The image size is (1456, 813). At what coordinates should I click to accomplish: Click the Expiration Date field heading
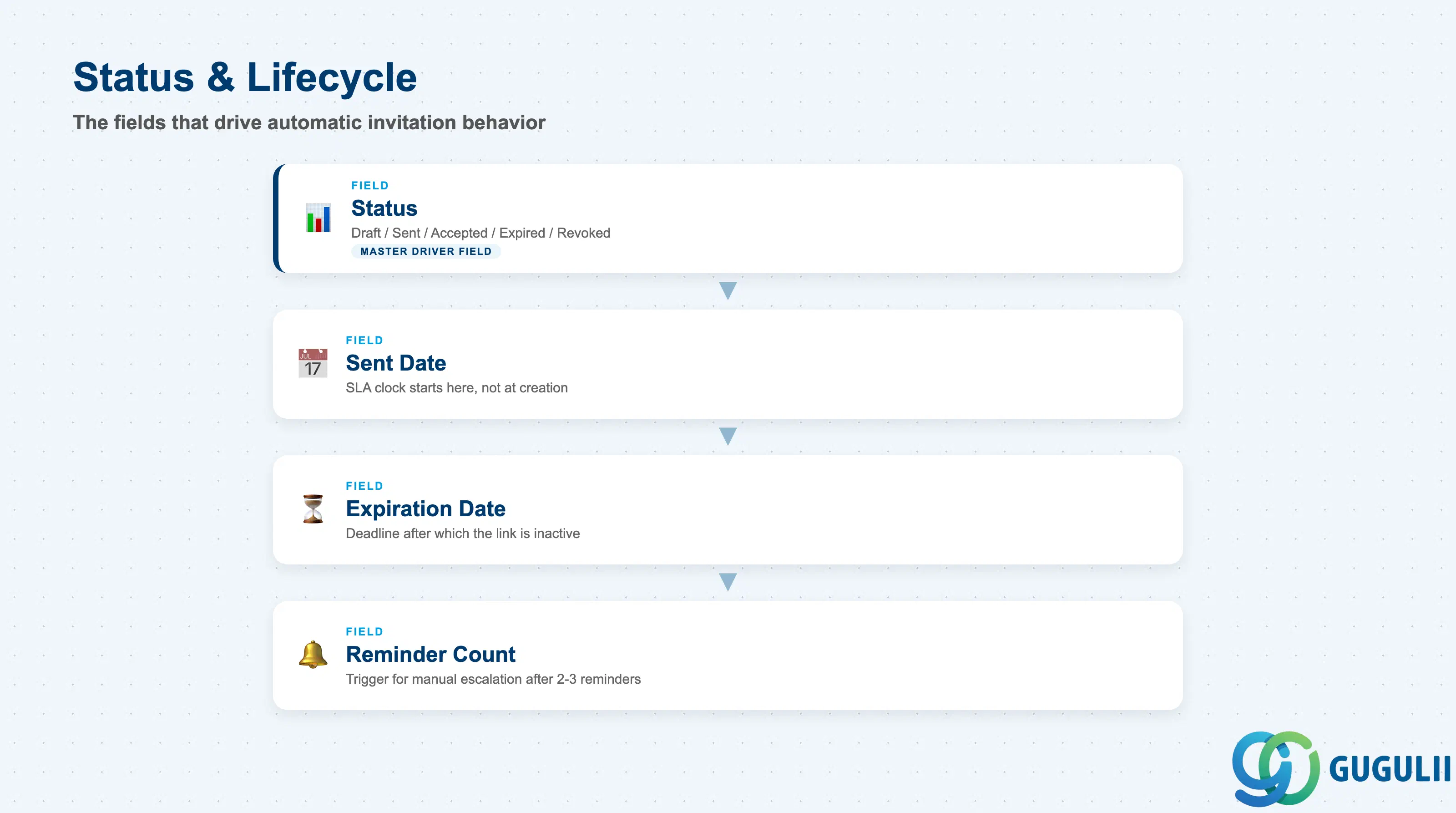(x=425, y=509)
